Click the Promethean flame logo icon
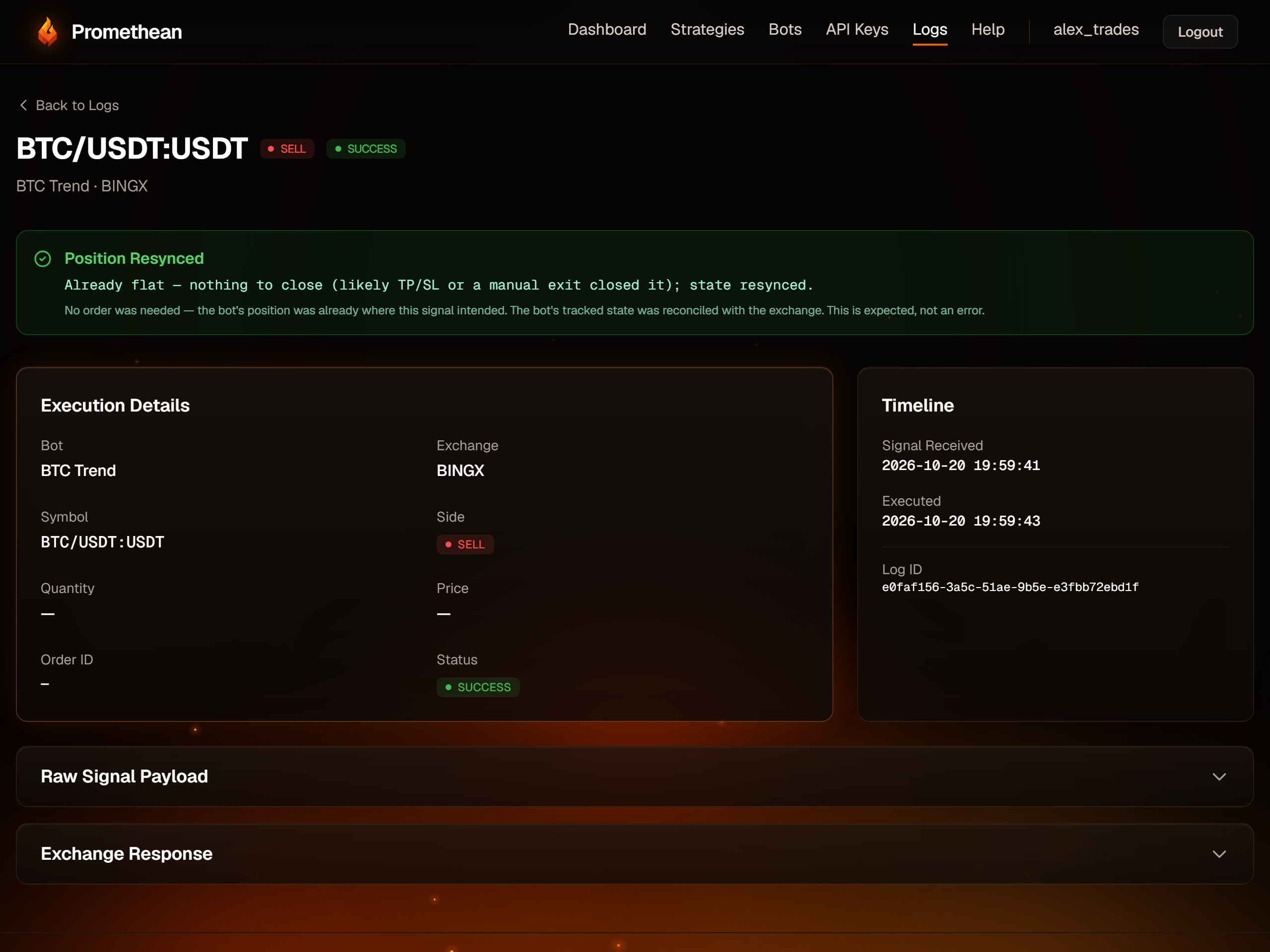This screenshot has height=952, width=1270. 48,31
